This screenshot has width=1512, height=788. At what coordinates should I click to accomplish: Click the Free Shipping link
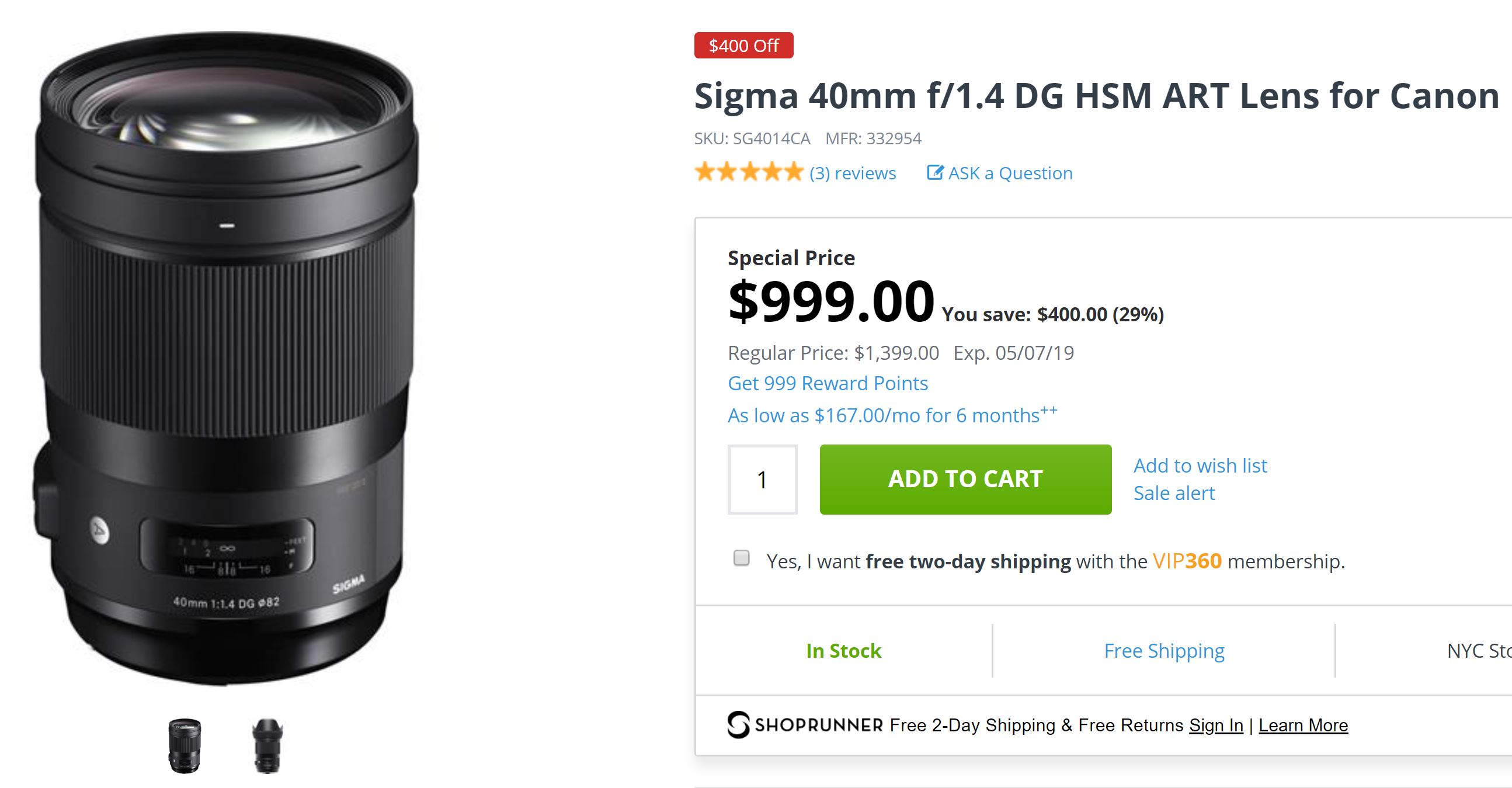(x=1164, y=651)
